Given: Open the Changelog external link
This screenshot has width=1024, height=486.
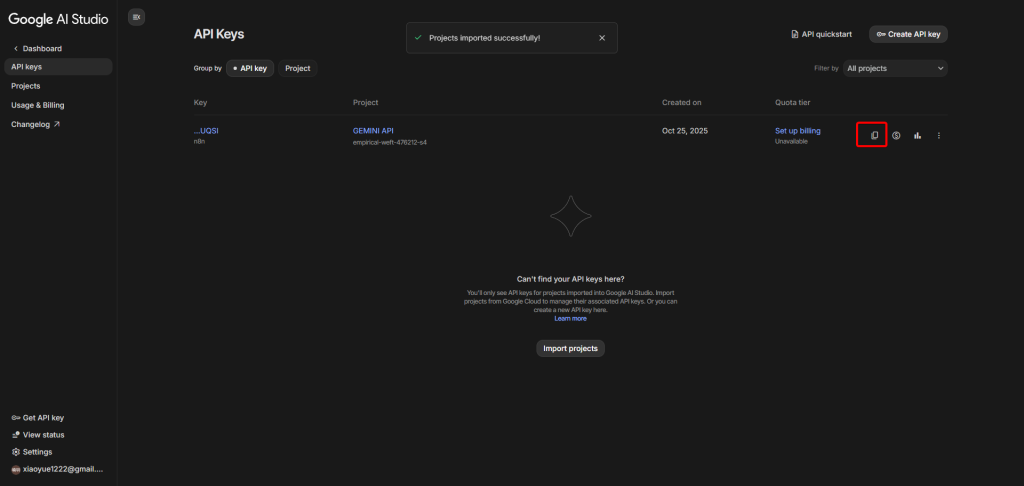Looking at the screenshot, I should pyautogui.click(x=35, y=124).
